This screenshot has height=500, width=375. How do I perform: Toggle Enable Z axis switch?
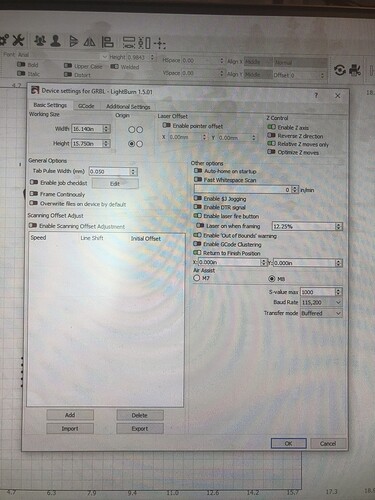(x=271, y=127)
